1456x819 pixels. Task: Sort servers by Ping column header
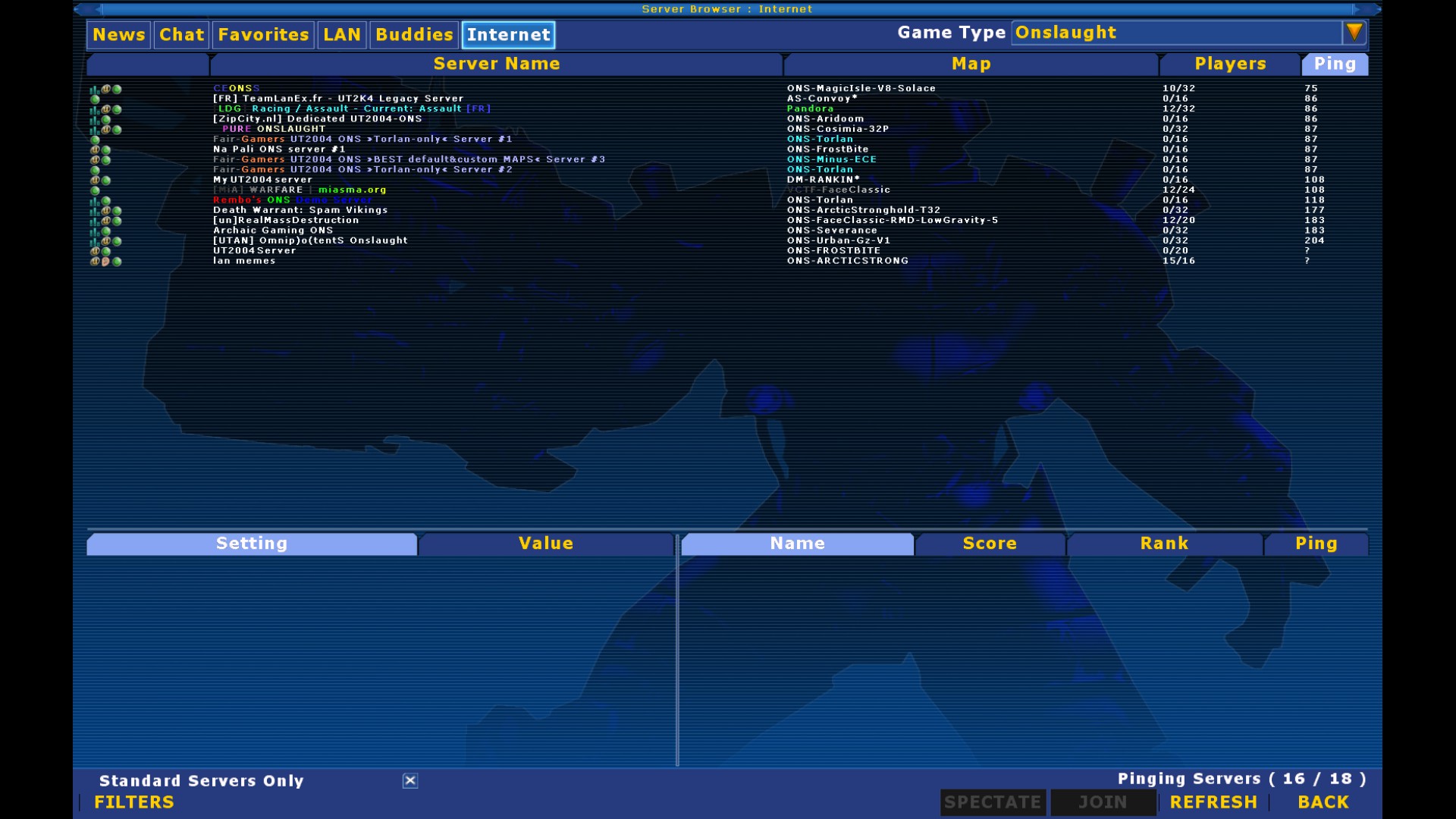pos(1335,64)
